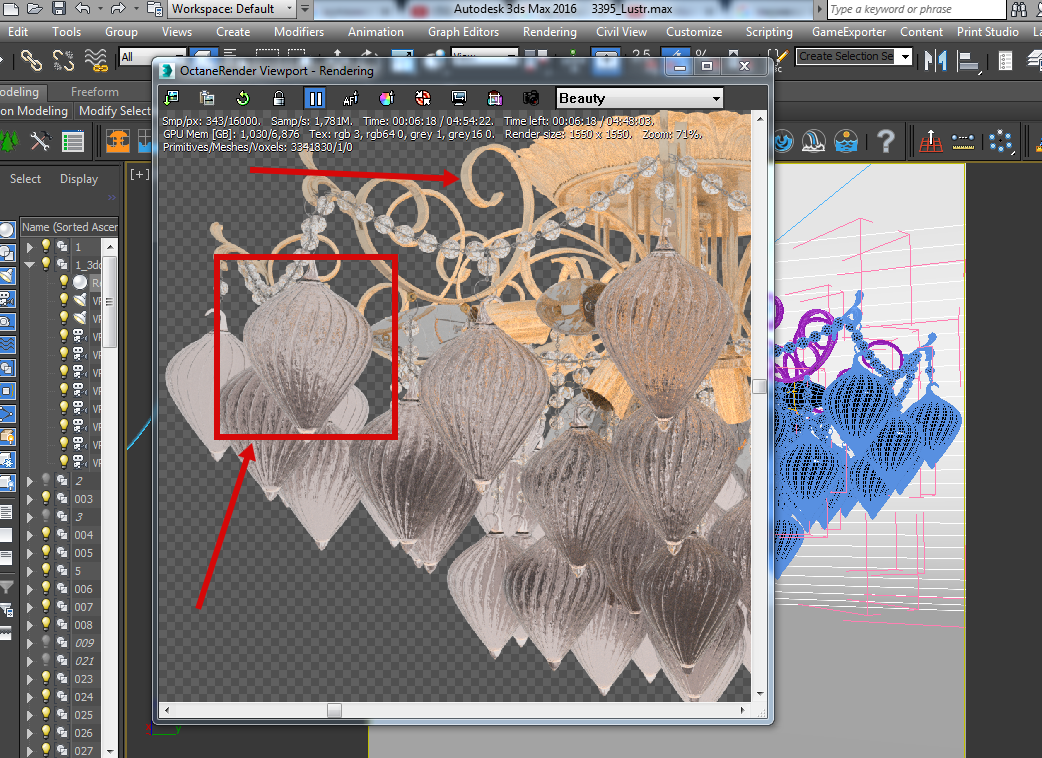Click the lifebuoy pick icon in Octane toolbar

pyautogui.click(x=423, y=99)
